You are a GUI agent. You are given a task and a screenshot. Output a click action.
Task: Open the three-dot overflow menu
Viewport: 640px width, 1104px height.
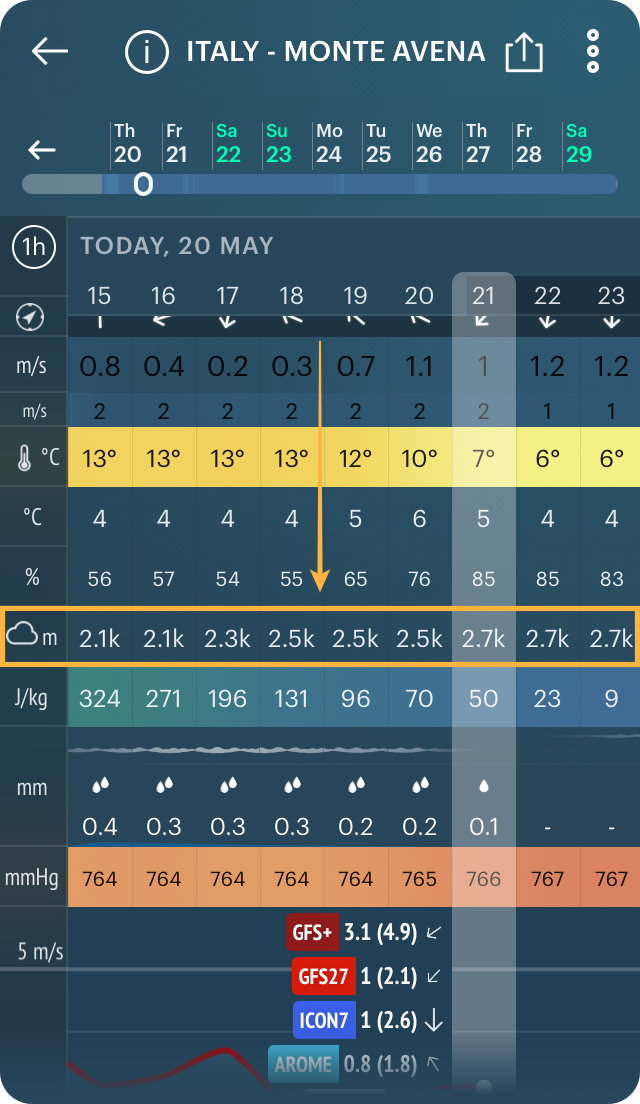(592, 51)
